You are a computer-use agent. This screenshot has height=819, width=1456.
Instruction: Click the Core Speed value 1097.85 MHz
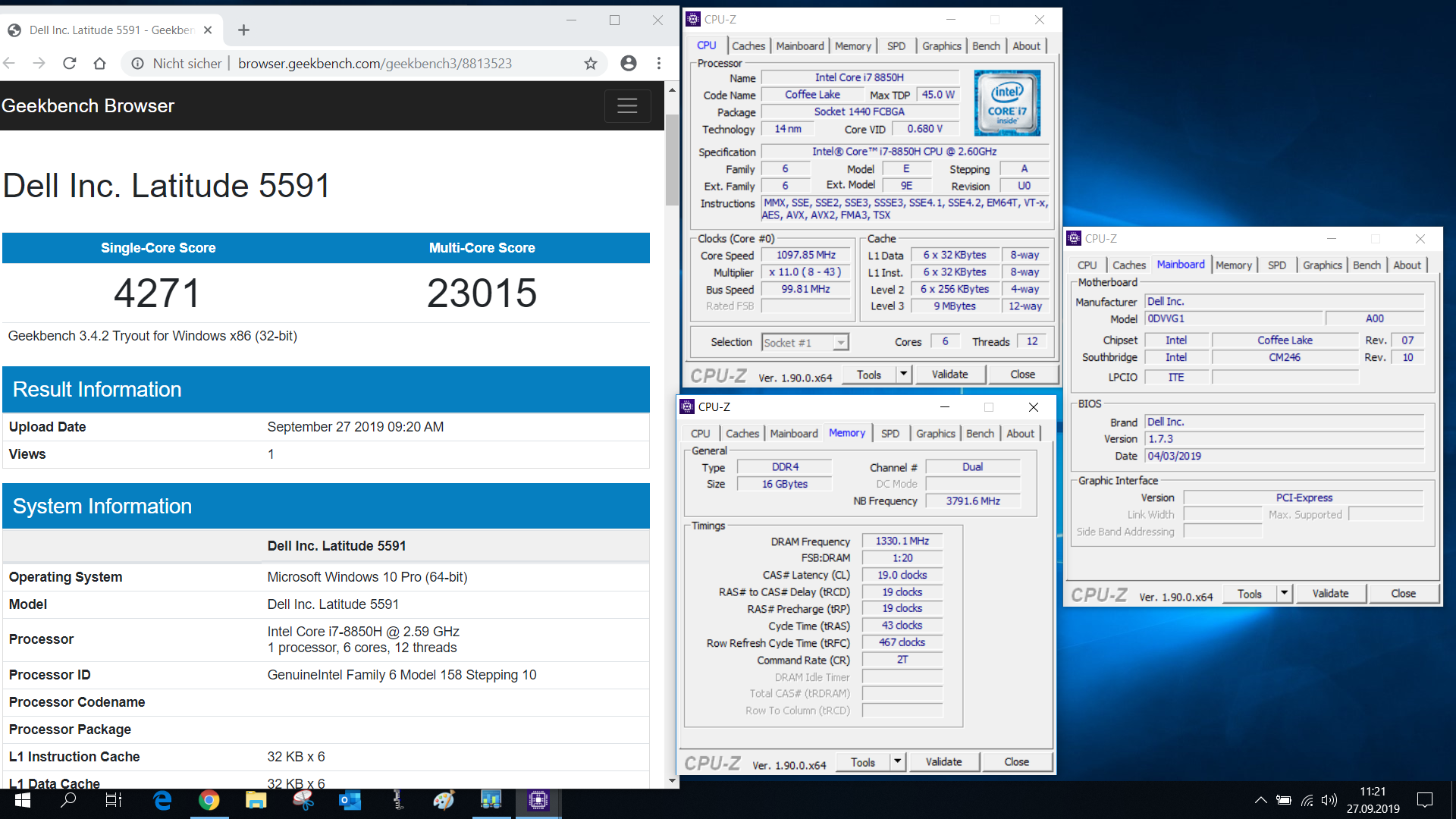click(805, 255)
